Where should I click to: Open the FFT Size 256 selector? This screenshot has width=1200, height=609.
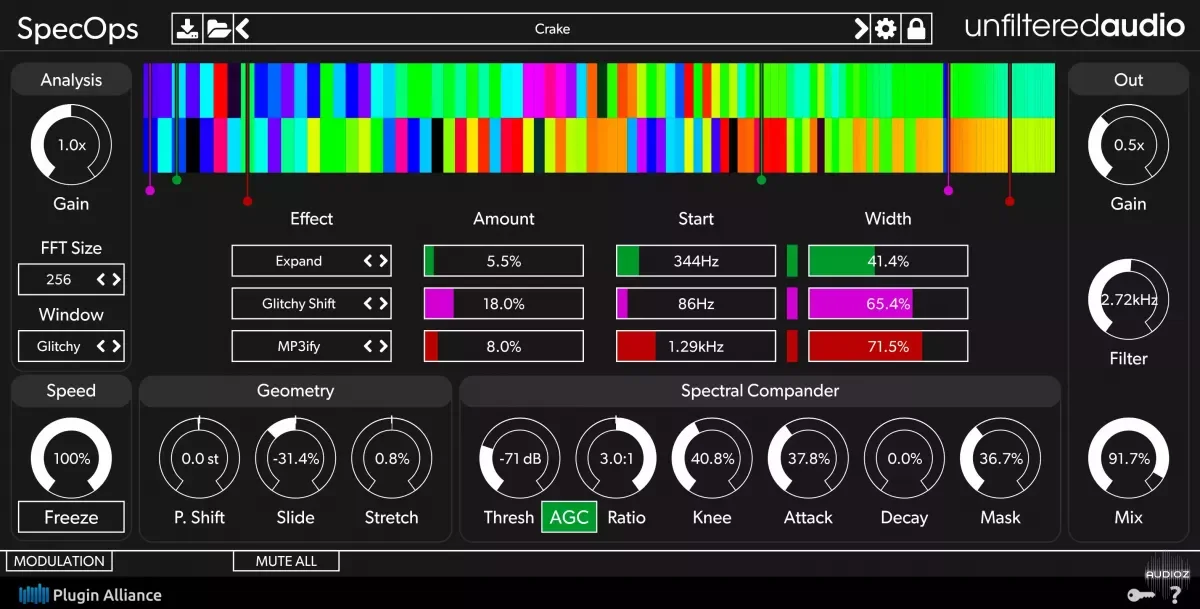pyautogui.click(x=71, y=279)
